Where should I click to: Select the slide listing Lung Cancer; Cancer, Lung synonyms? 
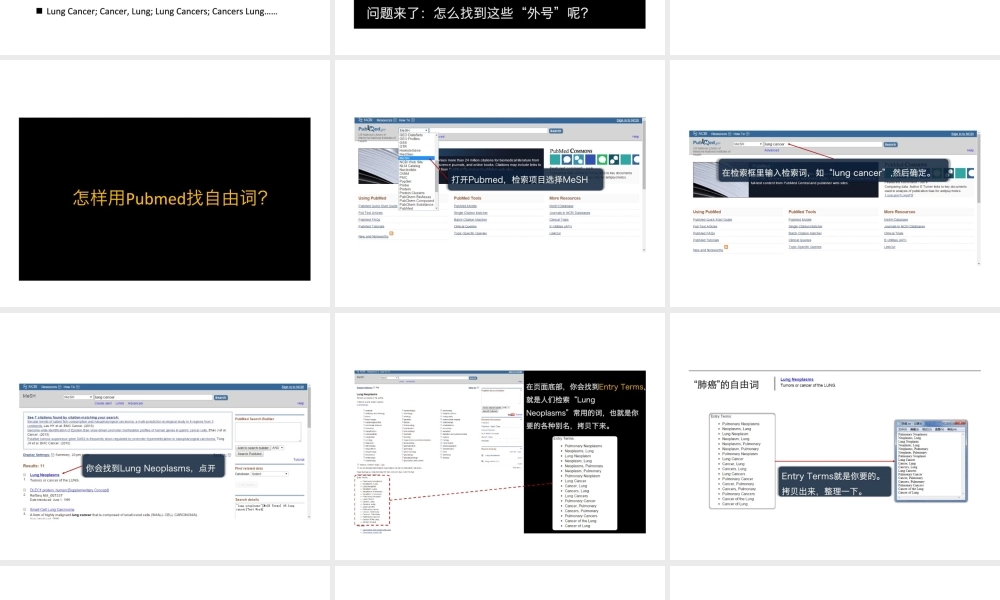point(164,14)
